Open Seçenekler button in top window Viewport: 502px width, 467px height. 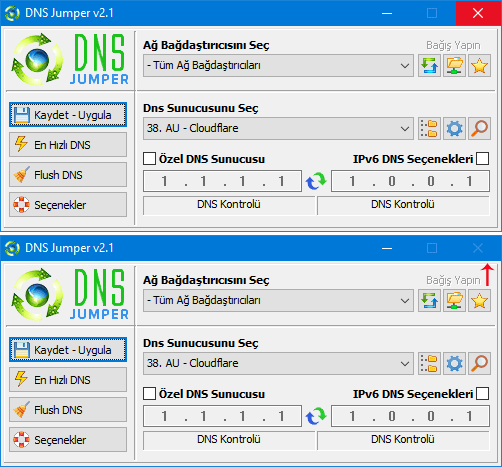[68, 205]
